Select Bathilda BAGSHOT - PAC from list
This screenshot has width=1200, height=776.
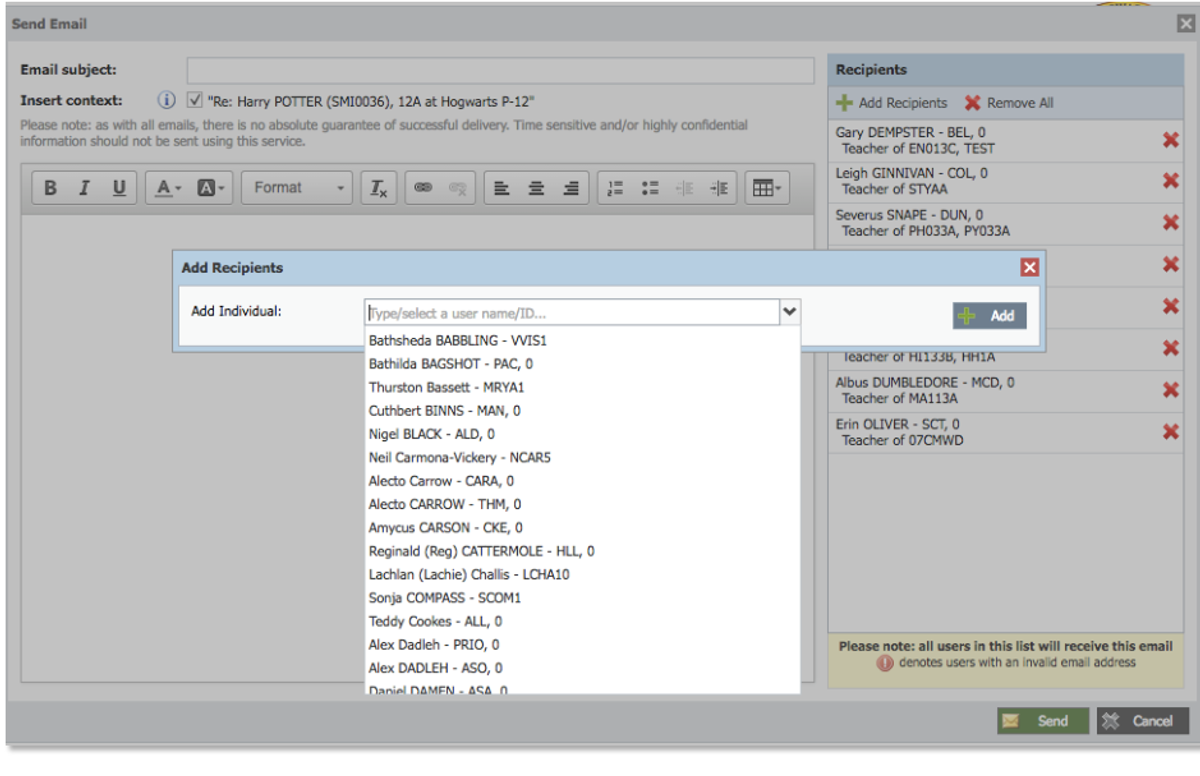pos(582,364)
